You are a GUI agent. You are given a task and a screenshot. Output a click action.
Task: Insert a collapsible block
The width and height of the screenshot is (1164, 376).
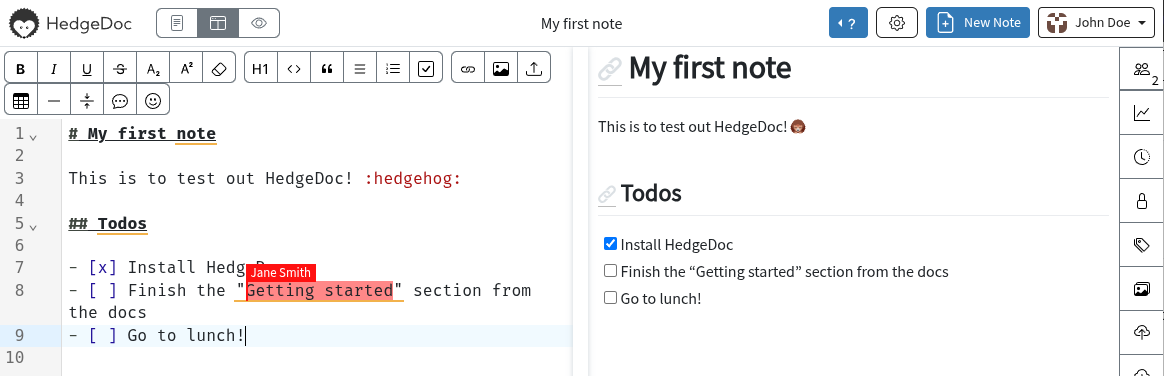[x=87, y=102]
